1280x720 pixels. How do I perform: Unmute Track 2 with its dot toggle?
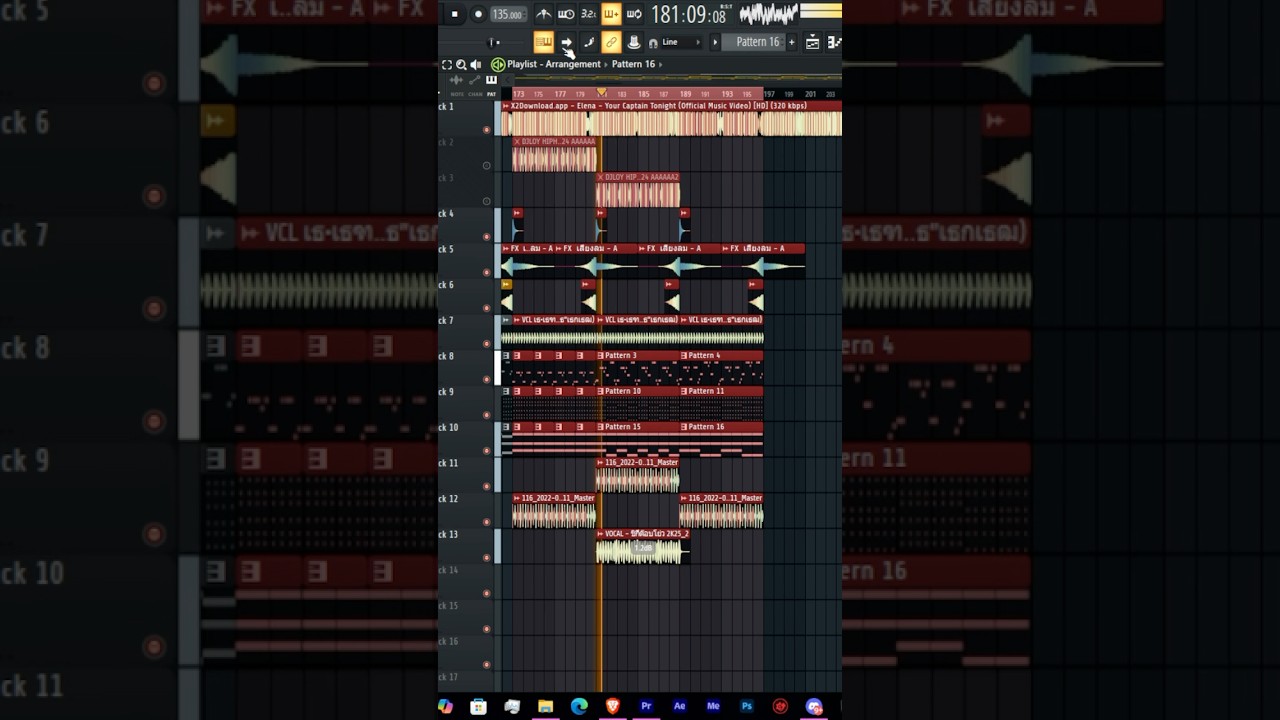pos(487,166)
